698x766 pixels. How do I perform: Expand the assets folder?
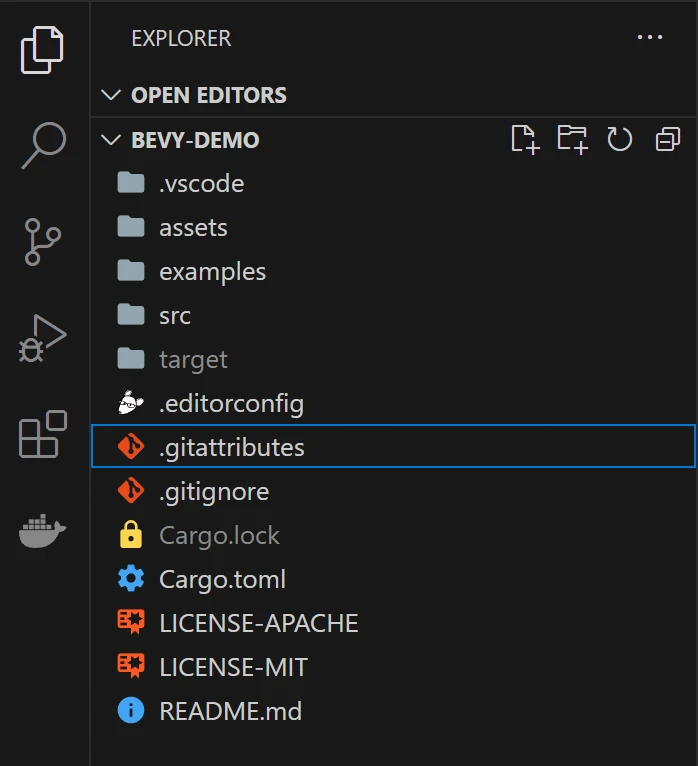pos(193,228)
